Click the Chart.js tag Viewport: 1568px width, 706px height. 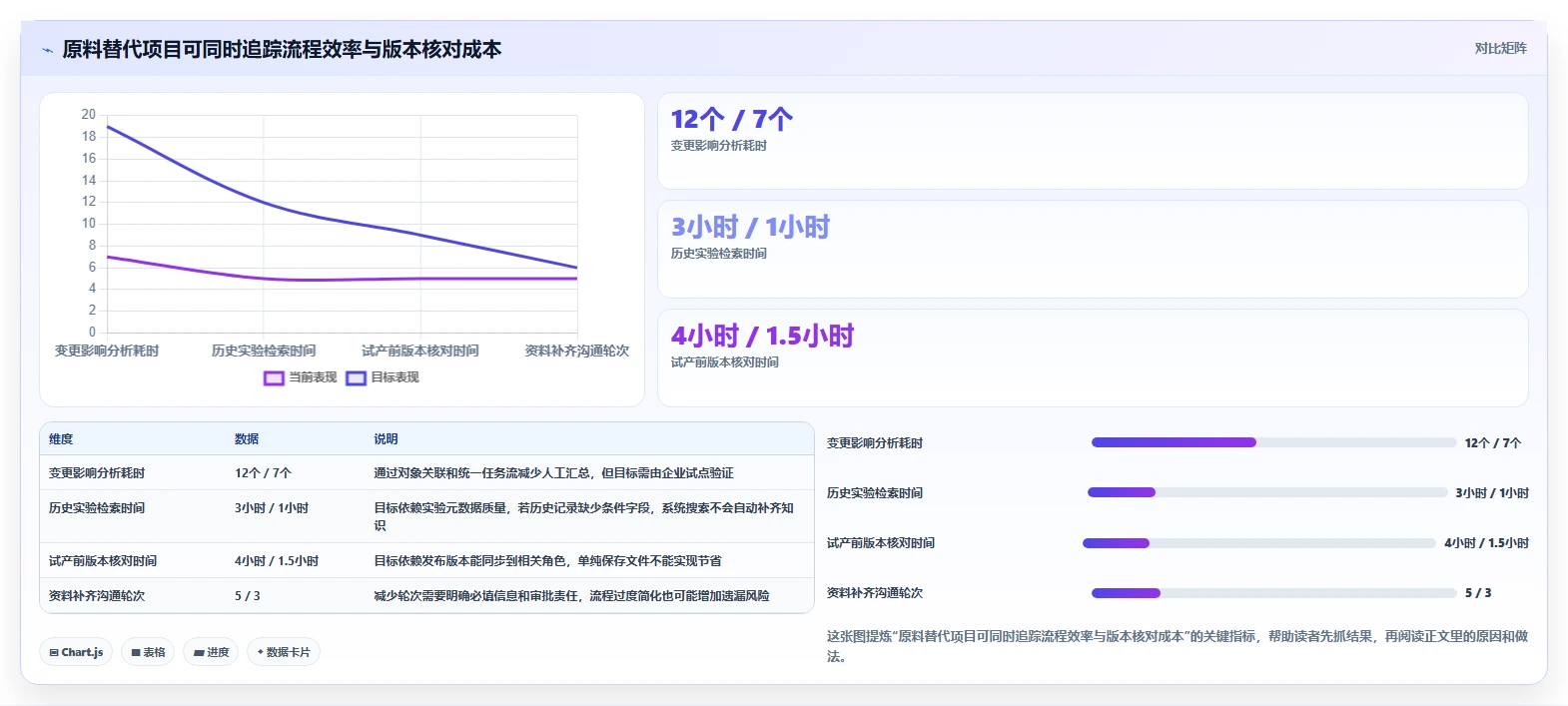coord(76,652)
